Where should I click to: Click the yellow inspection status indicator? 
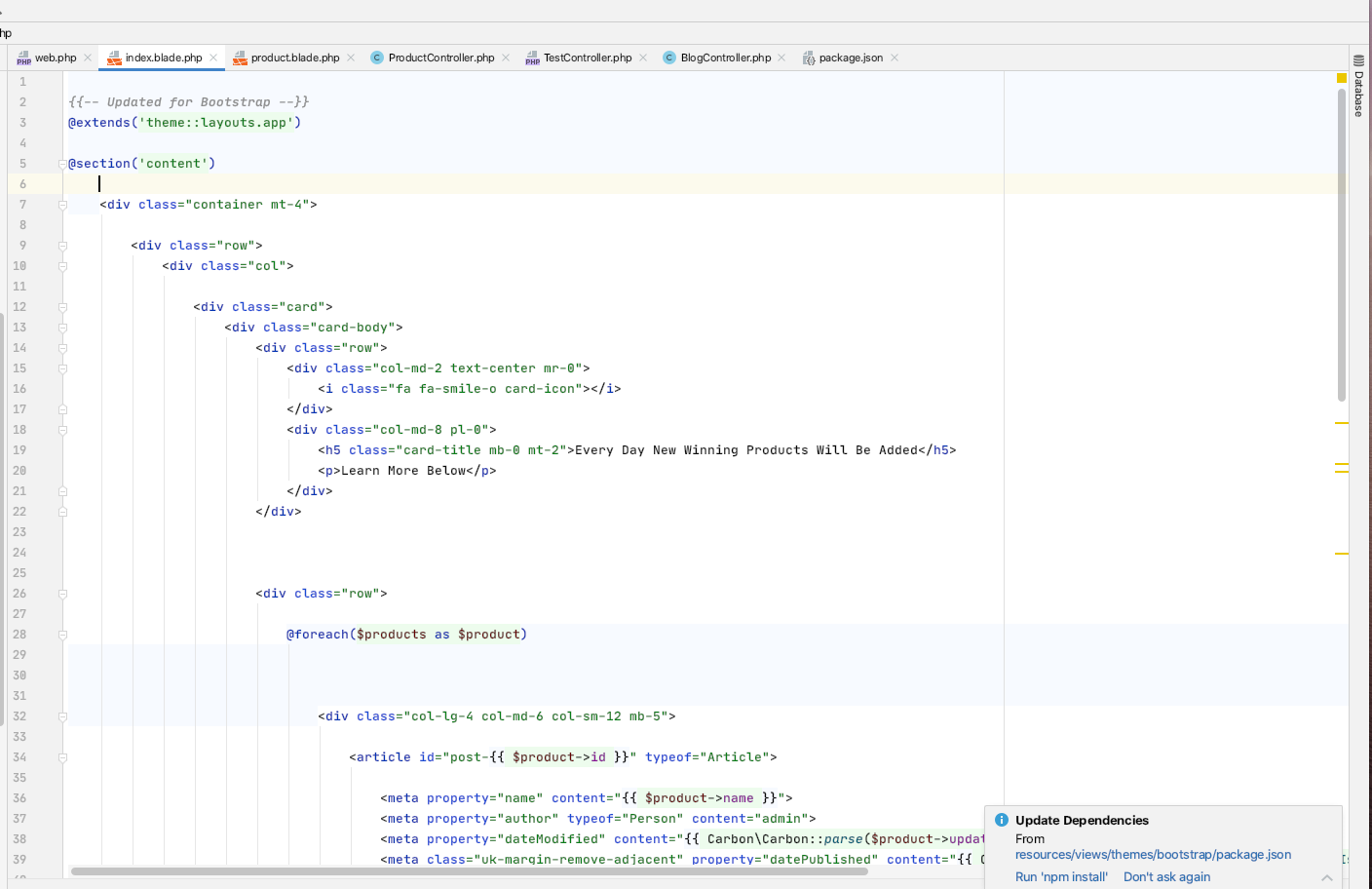tap(1342, 78)
